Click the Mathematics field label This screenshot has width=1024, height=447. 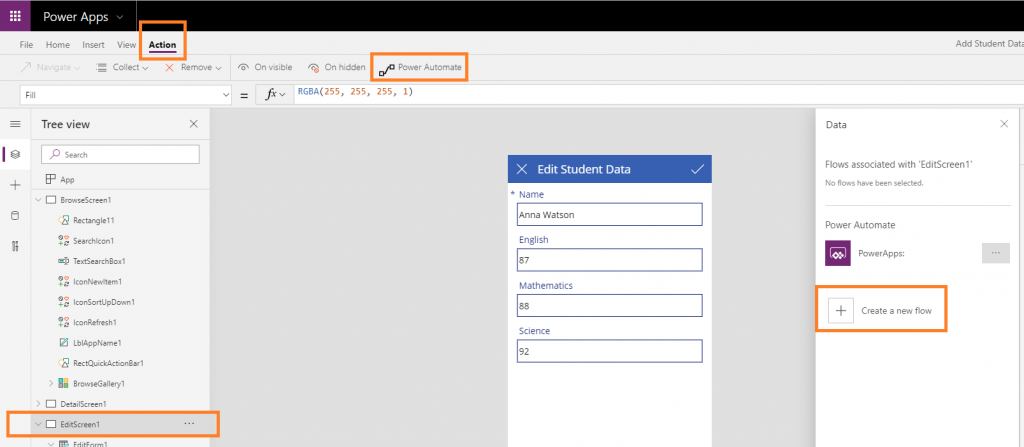[x=546, y=286]
